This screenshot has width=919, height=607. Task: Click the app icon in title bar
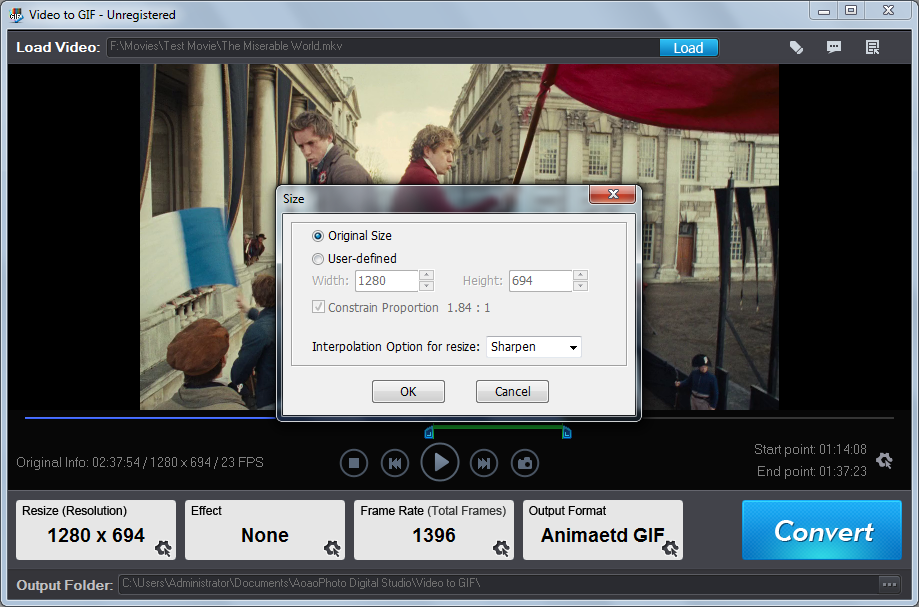16,15
